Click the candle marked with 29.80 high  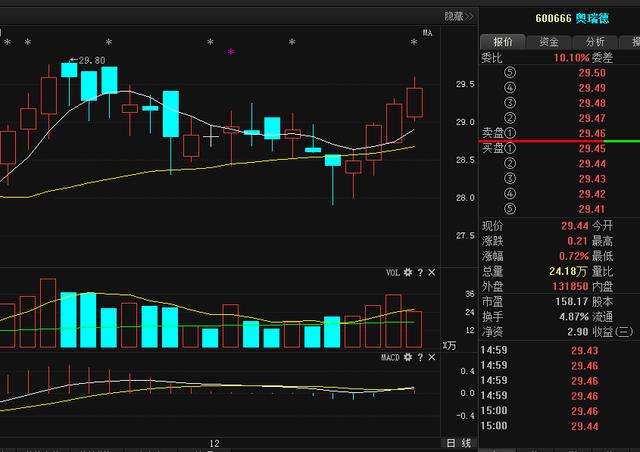pos(69,70)
